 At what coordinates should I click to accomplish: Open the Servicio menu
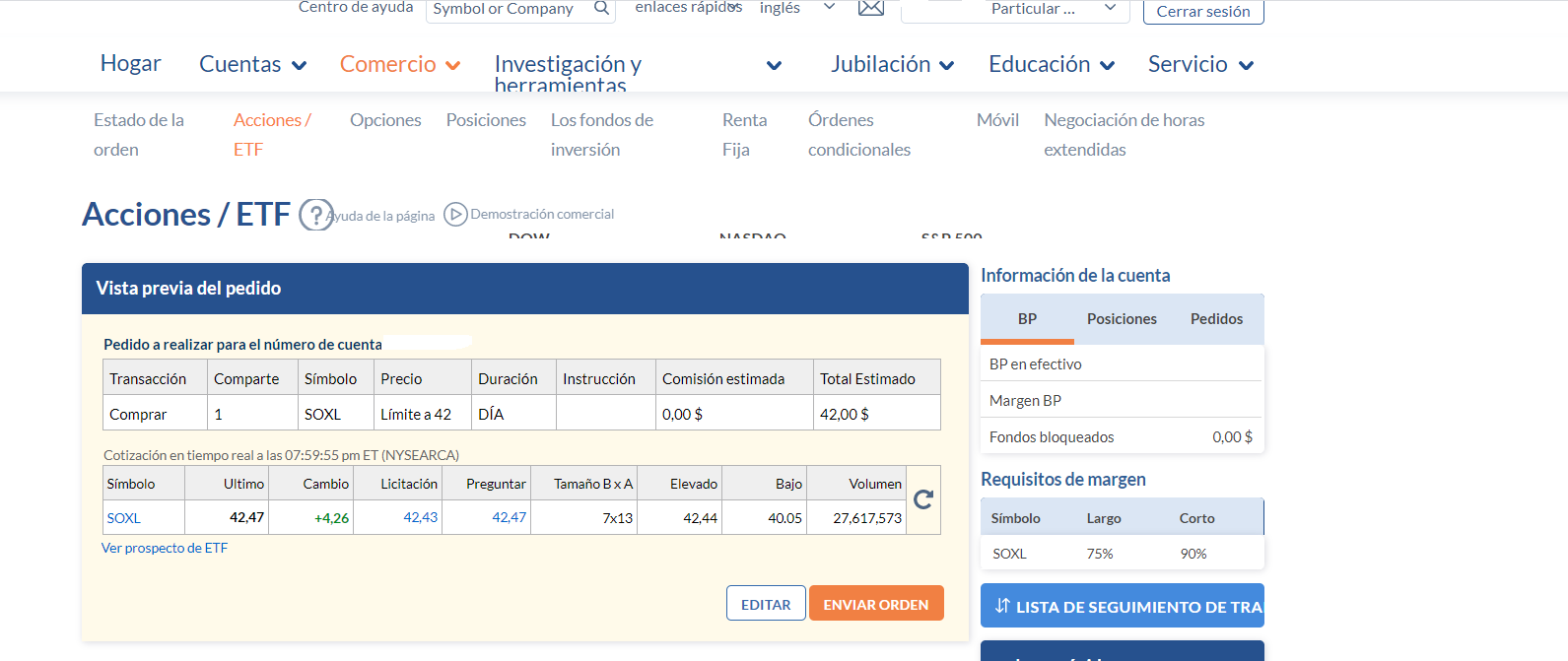1188,64
